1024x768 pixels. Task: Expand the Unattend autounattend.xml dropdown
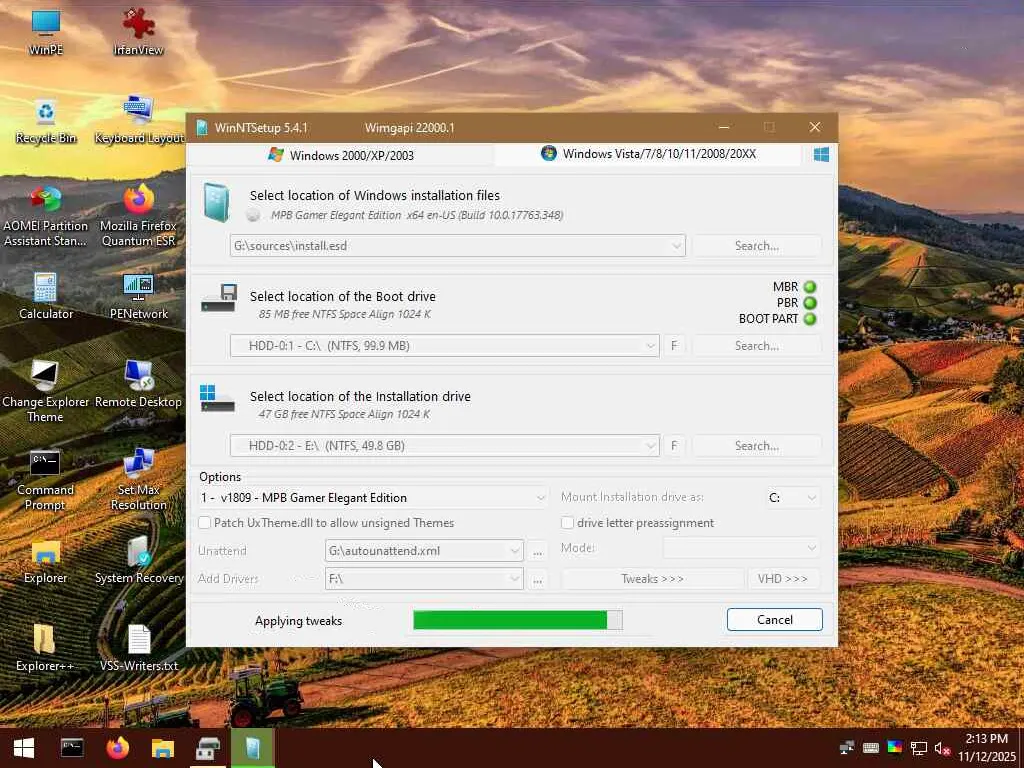click(x=515, y=551)
